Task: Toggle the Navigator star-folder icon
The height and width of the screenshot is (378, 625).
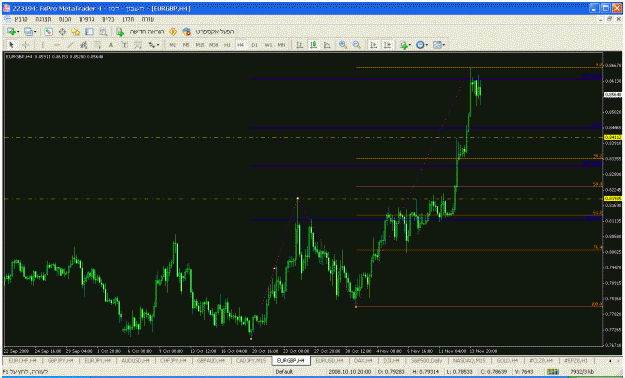Action: pos(75,32)
